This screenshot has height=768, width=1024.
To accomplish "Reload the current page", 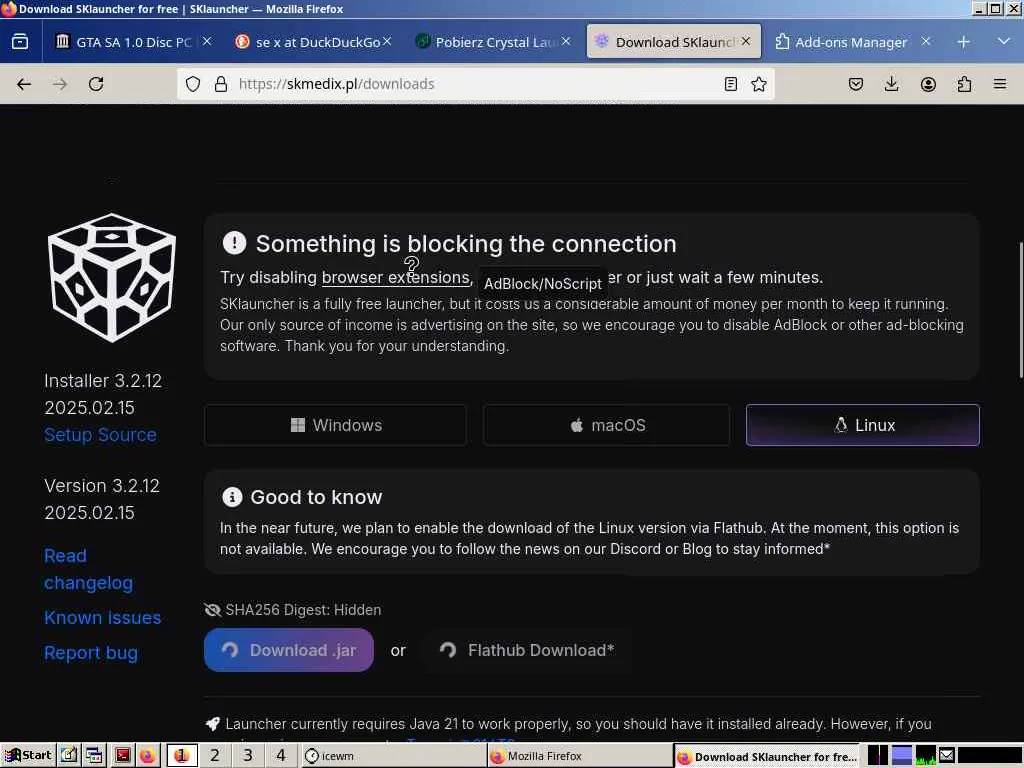I will click(x=96, y=84).
